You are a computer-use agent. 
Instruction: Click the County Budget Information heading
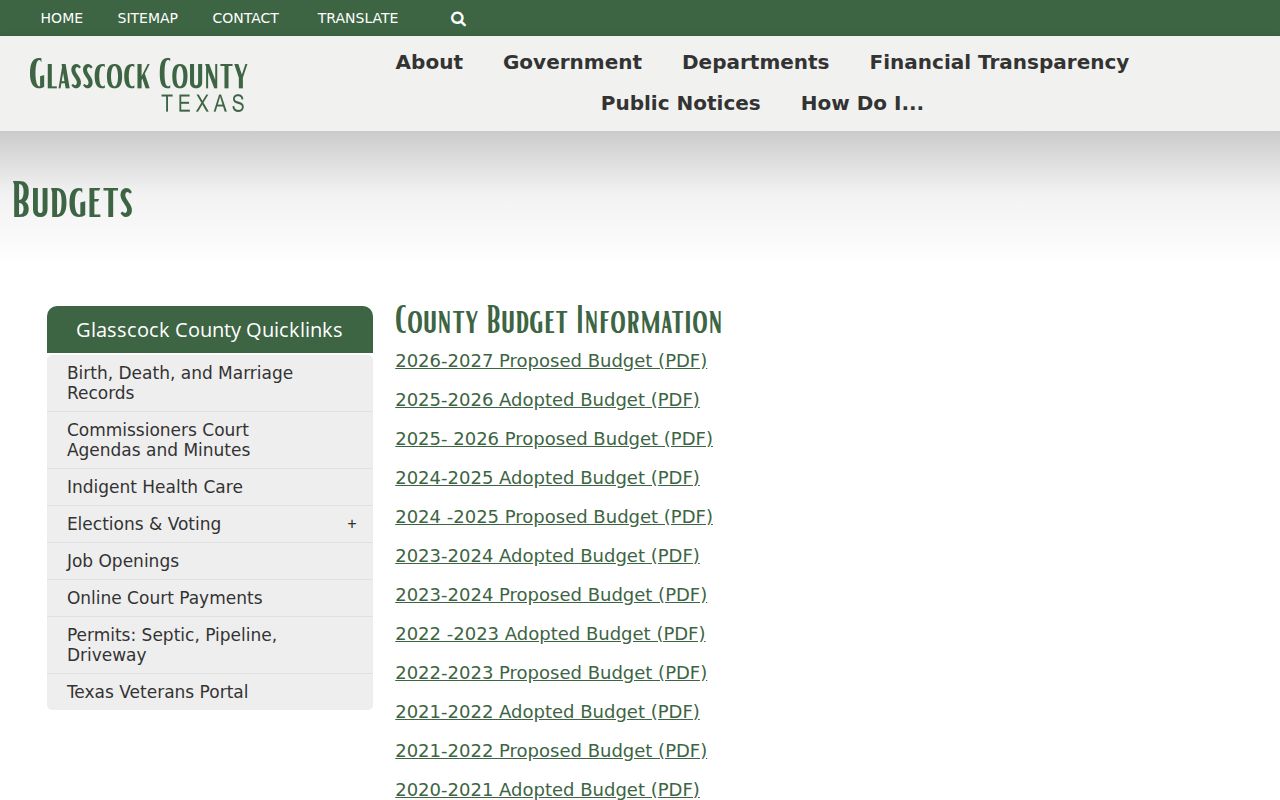click(558, 321)
